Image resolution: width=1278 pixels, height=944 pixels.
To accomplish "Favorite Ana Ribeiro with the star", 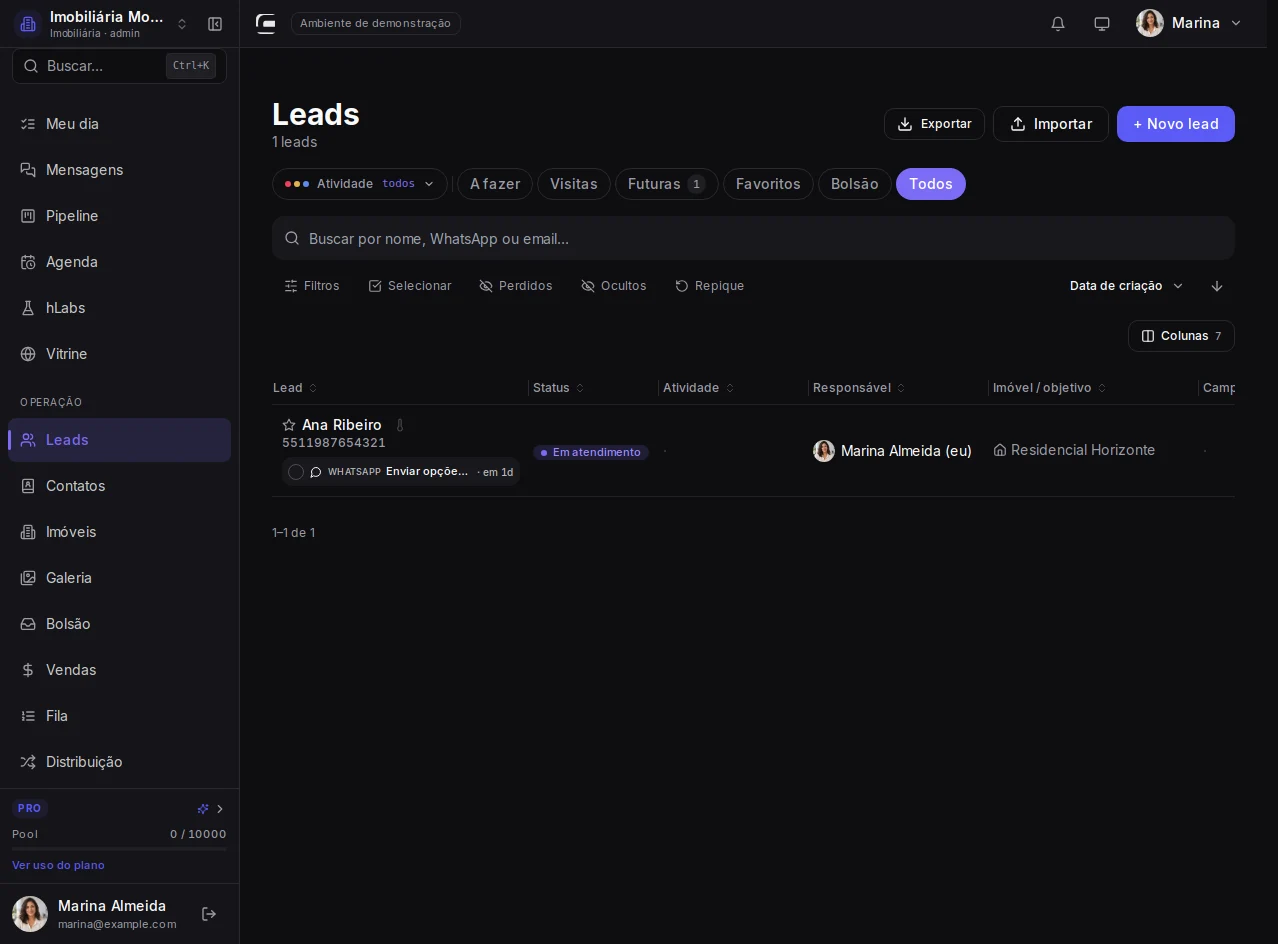I will pos(289,425).
